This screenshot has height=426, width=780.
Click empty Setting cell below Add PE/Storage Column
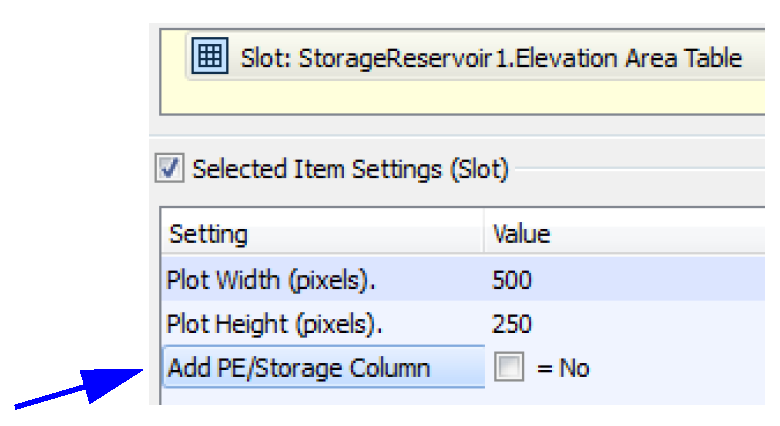click(x=320, y=397)
